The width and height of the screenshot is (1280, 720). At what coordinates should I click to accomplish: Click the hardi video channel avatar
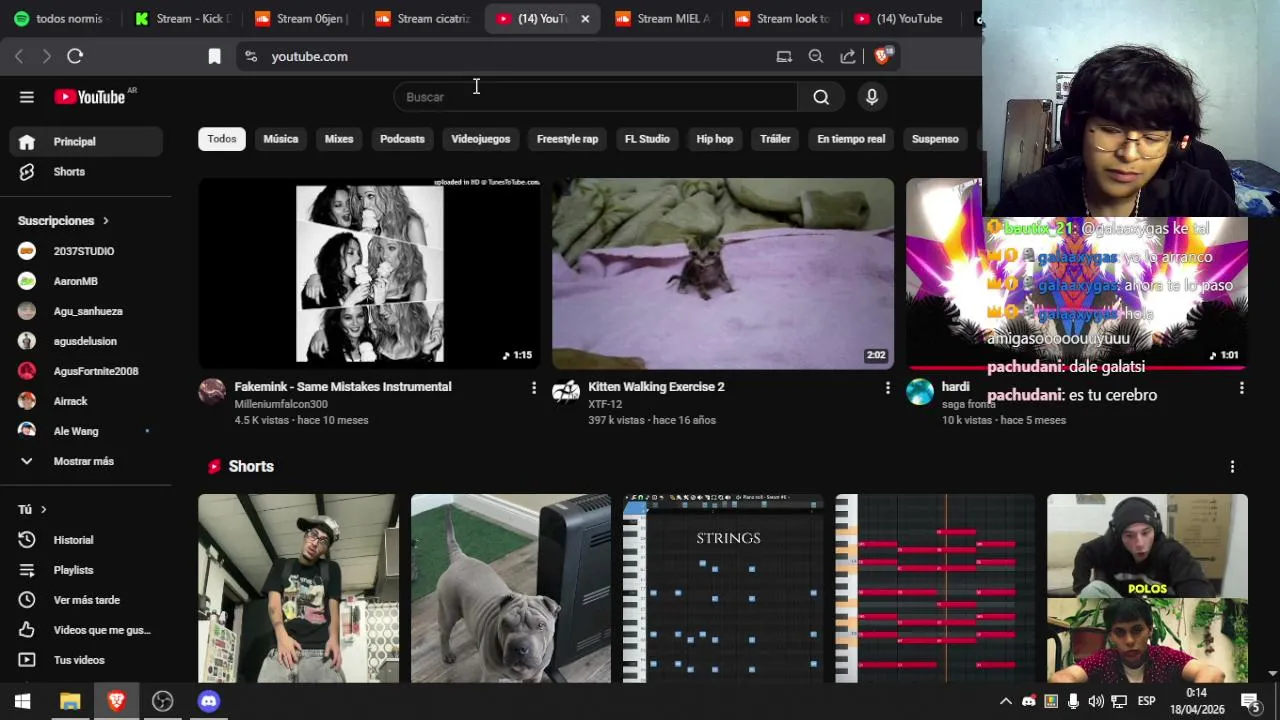[920, 391]
